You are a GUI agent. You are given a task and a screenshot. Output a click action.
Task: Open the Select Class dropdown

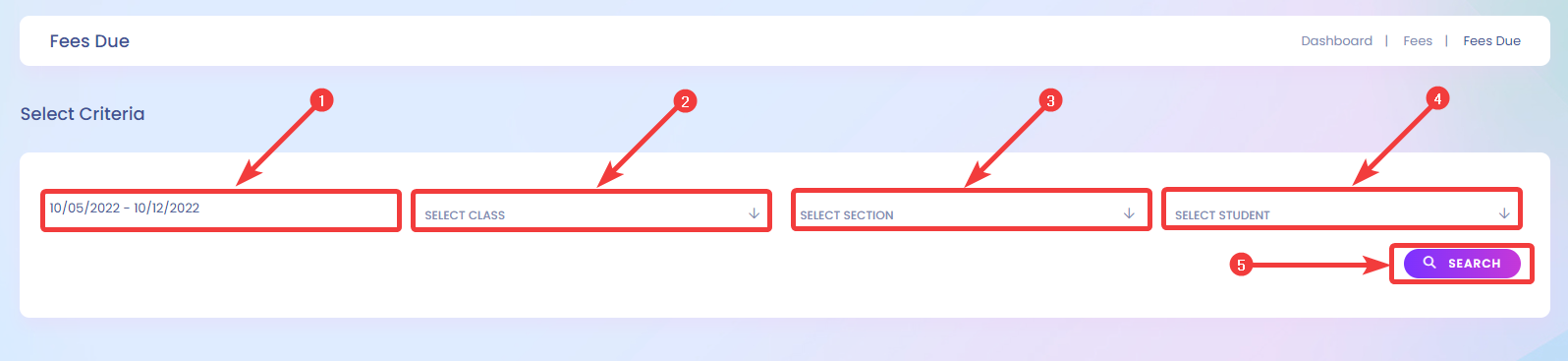coord(591,211)
